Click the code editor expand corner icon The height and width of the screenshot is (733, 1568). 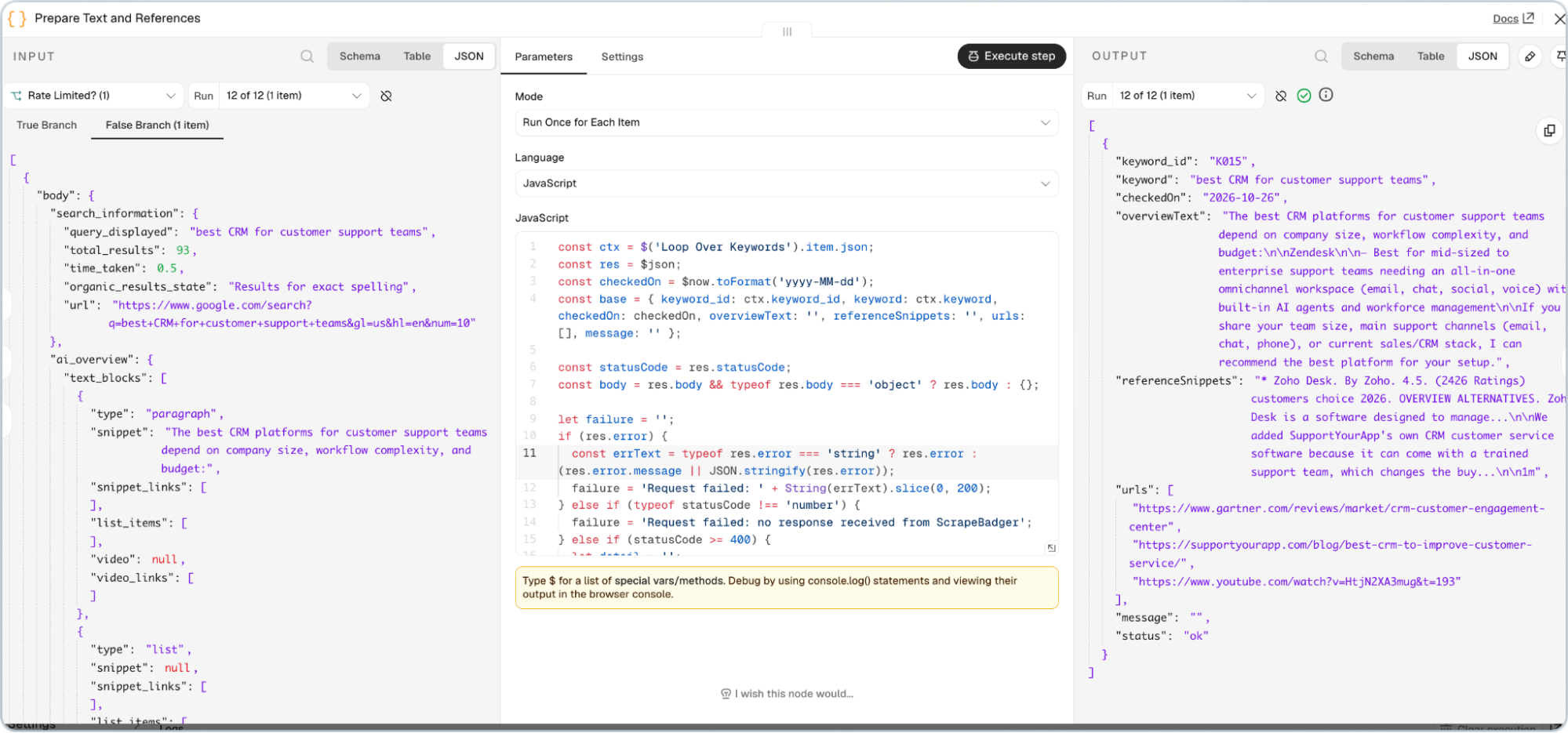(x=1051, y=548)
